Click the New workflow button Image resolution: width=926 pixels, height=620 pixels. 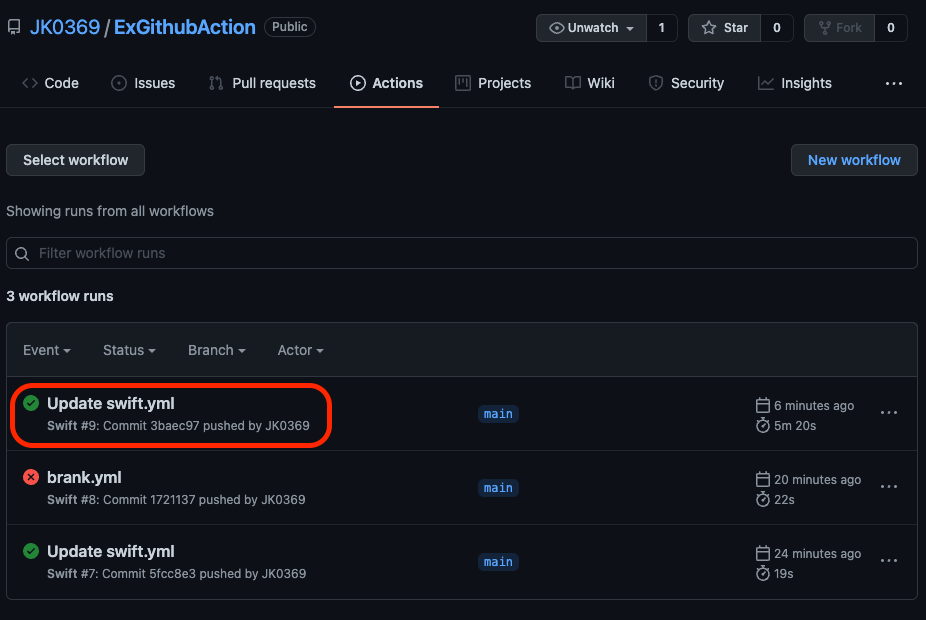point(854,160)
